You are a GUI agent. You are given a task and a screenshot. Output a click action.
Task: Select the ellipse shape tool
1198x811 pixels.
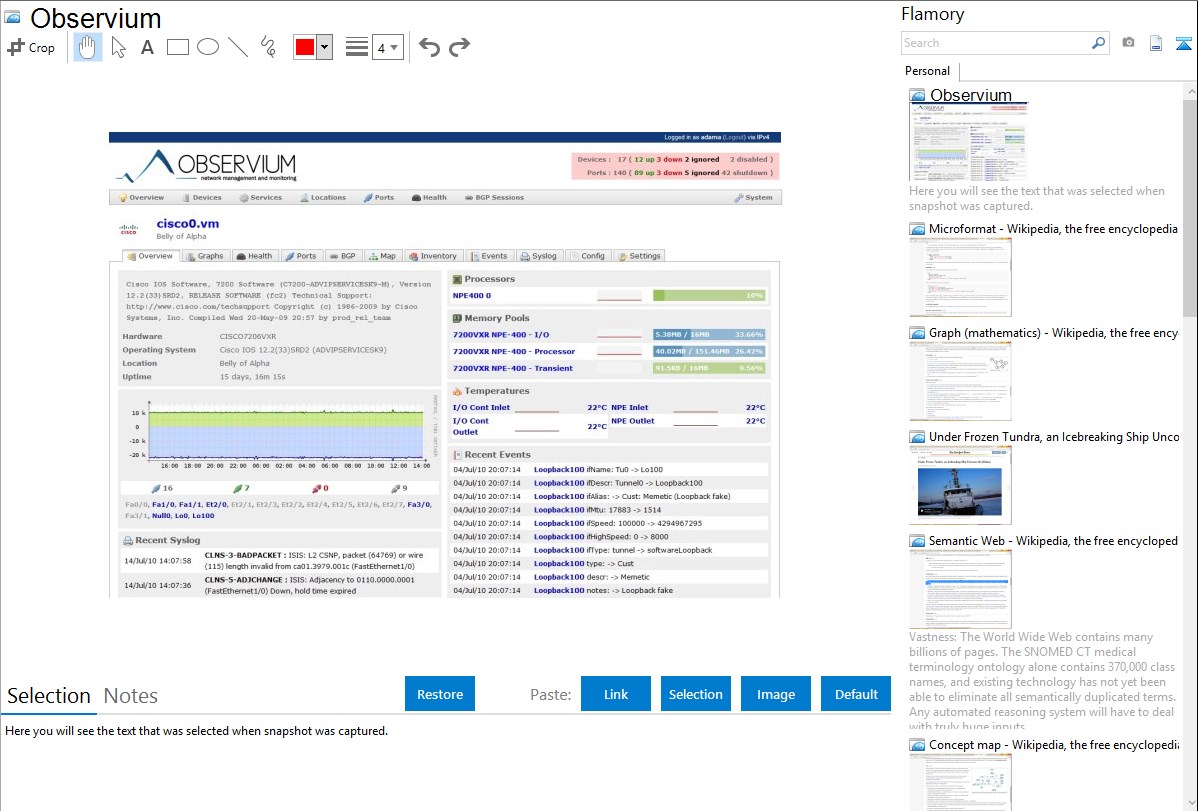point(207,47)
